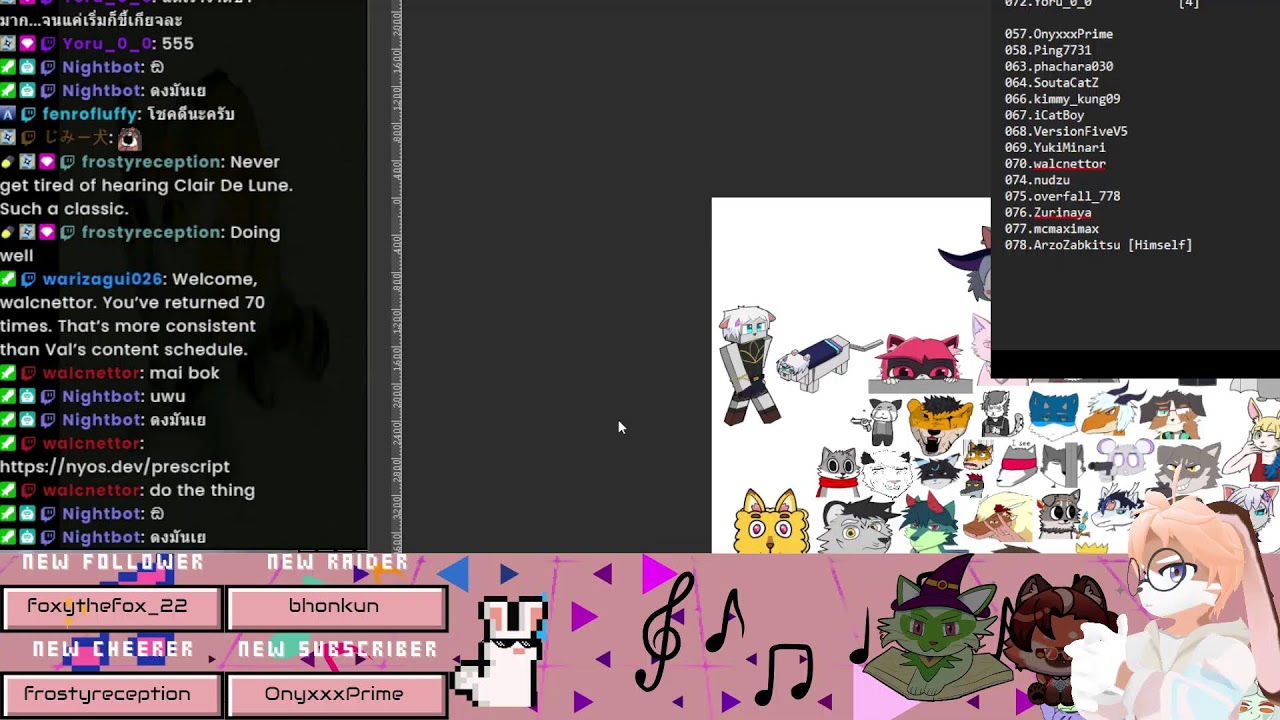Click the yellow cat face on canvas
1280x720 pixels.
771,521
